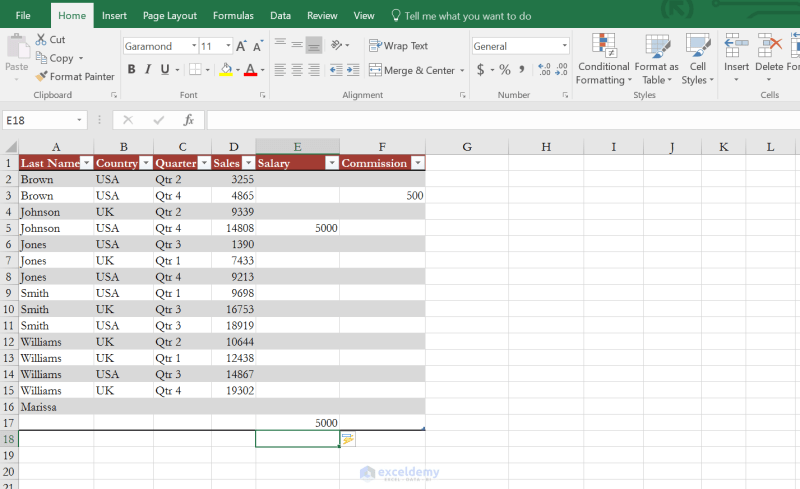
Task: Open Salary filter dropdown
Action: pyautogui.click(x=332, y=163)
